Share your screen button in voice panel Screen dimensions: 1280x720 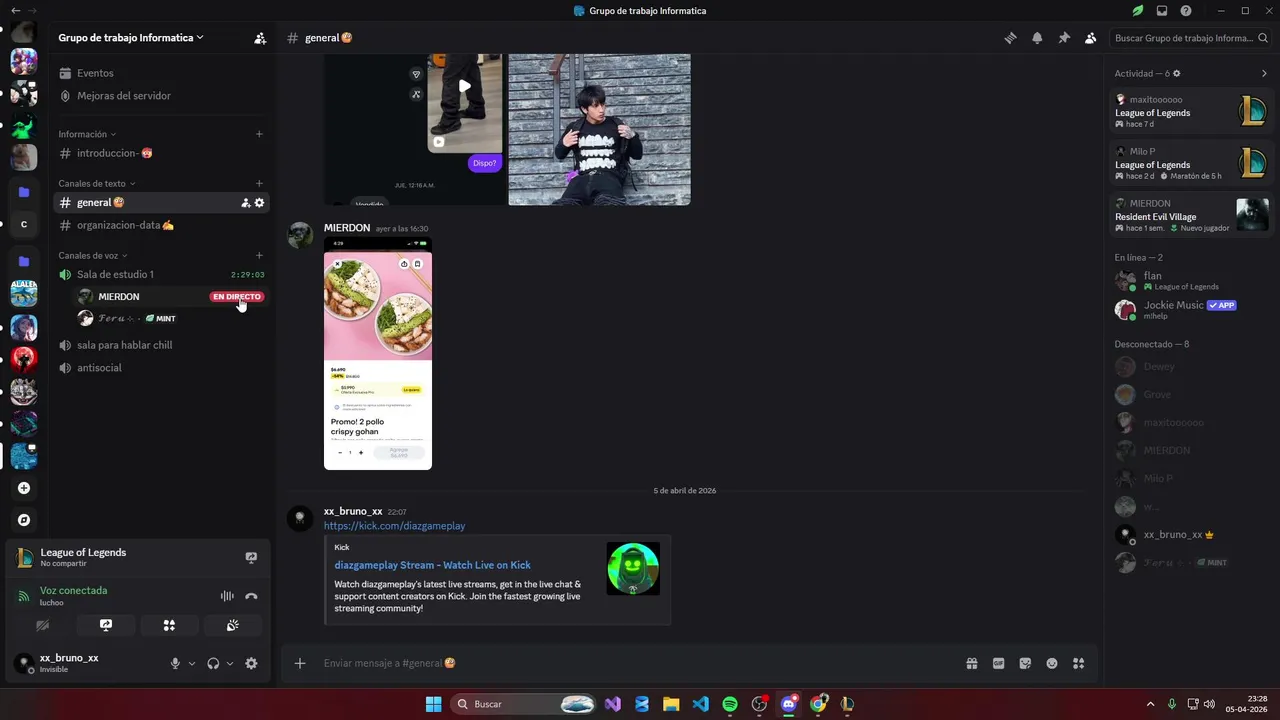click(x=105, y=625)
